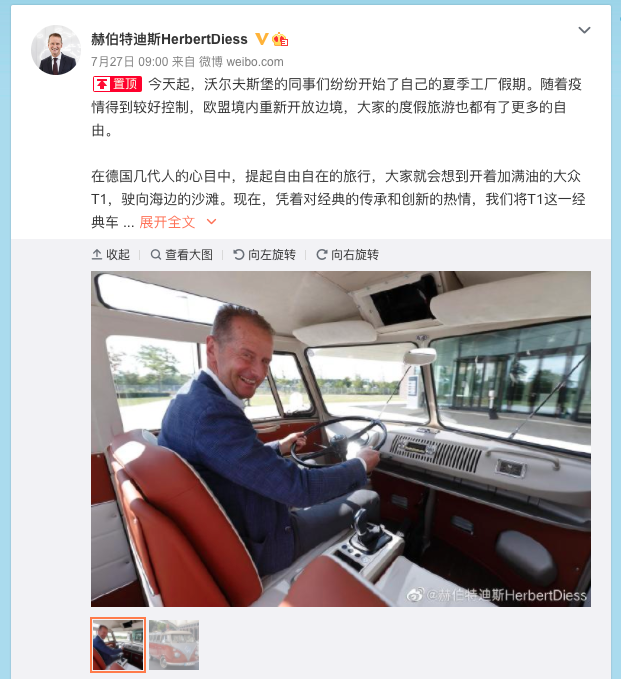Screen dimensions: 621x679
Task: Click the counterclockwise rotate arrow icon
Action: pyautogui.click(x=239, y=255)
